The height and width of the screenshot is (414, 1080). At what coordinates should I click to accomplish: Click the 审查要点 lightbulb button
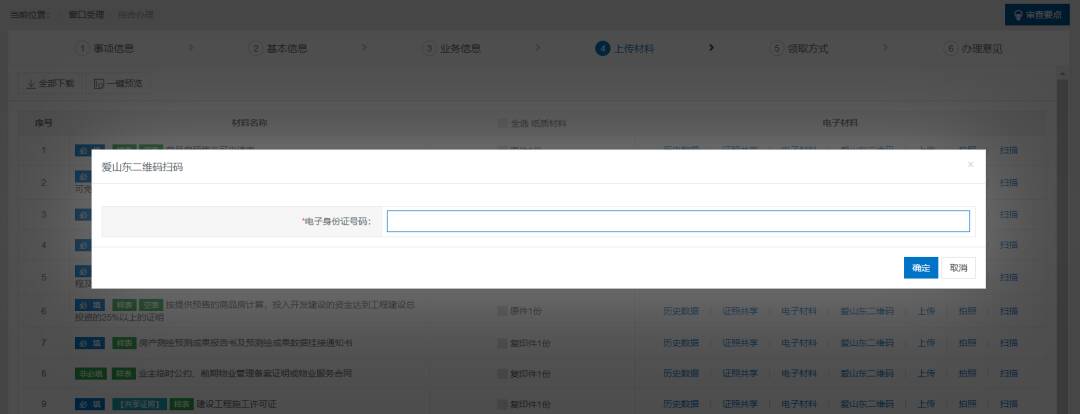point(1040,15)
